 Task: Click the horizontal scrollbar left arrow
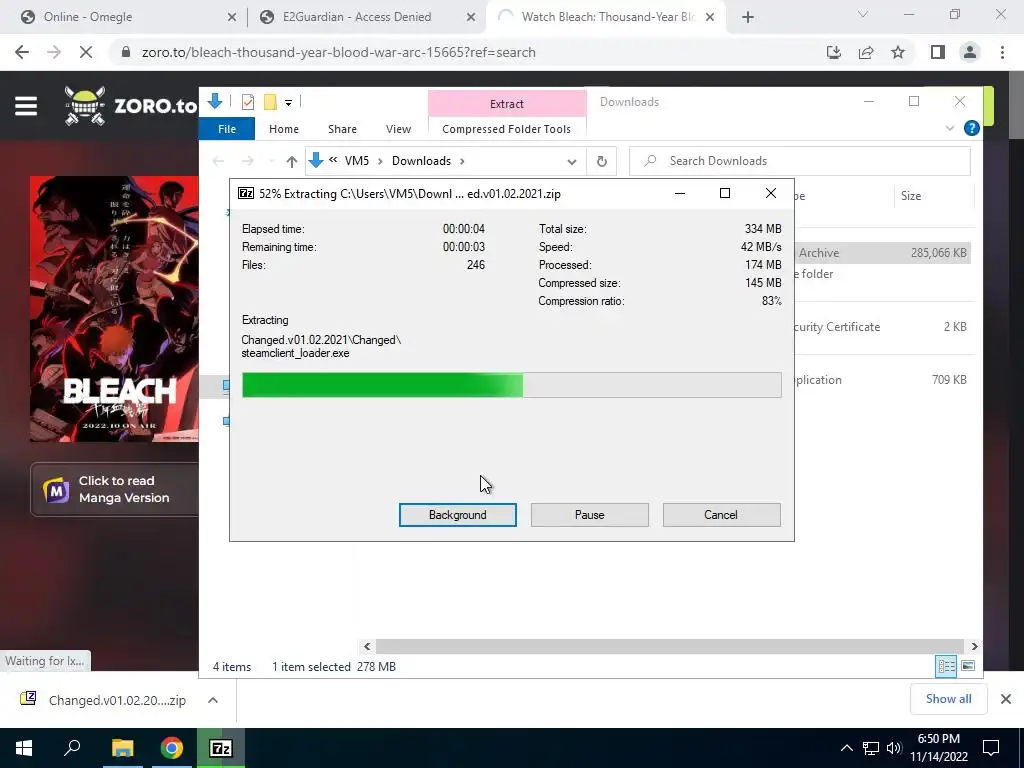point(367,646)
